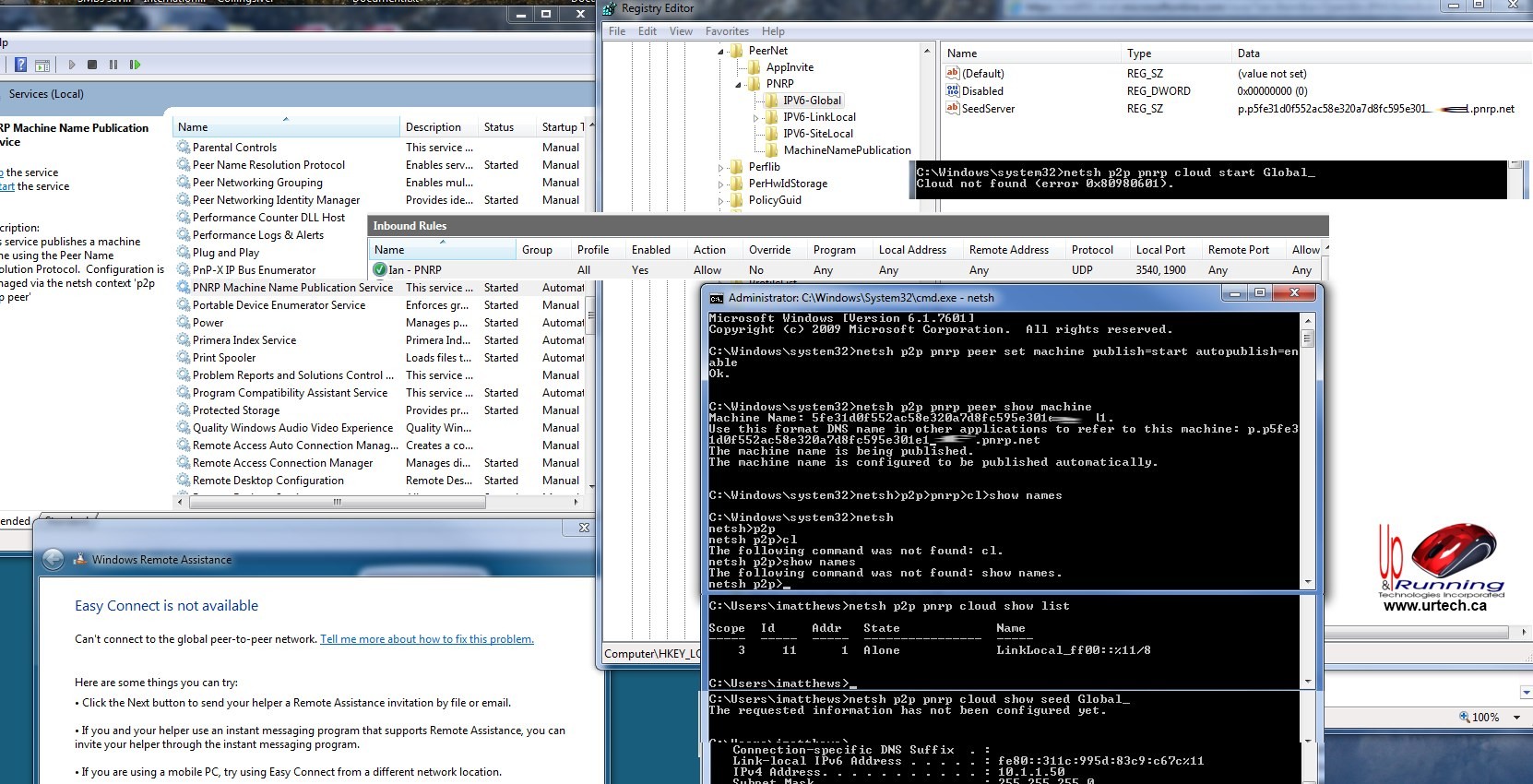This screenshot has height=784, width=1533.
Task: Click the services list horizontal scrollbar
Action: pos(338,503)
